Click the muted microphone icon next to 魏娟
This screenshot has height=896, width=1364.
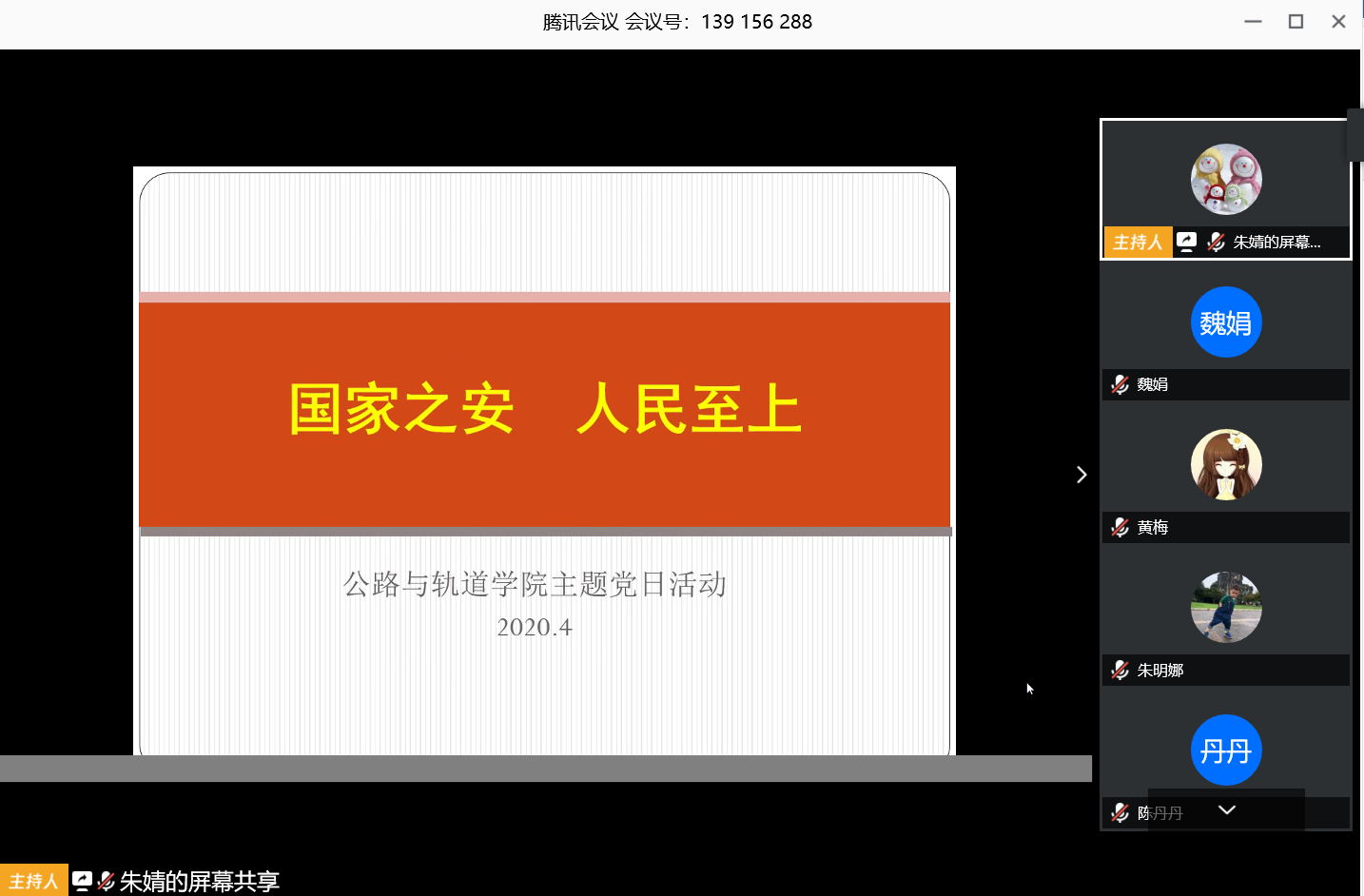[x=1120, y=384]
